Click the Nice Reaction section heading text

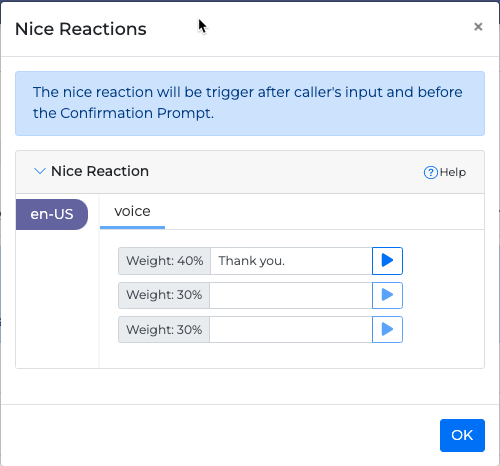click(x=100, y=171)
